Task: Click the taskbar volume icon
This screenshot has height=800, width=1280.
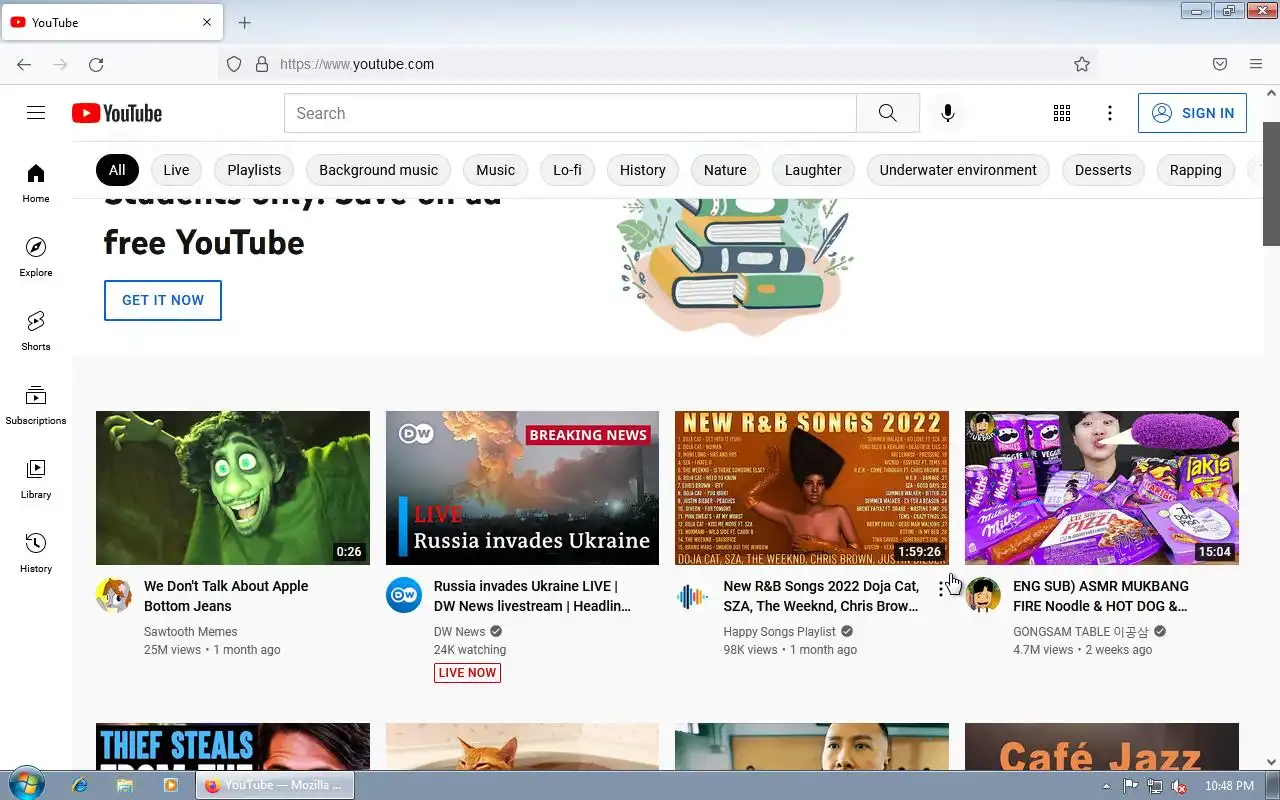Action: click(1180, 786)
